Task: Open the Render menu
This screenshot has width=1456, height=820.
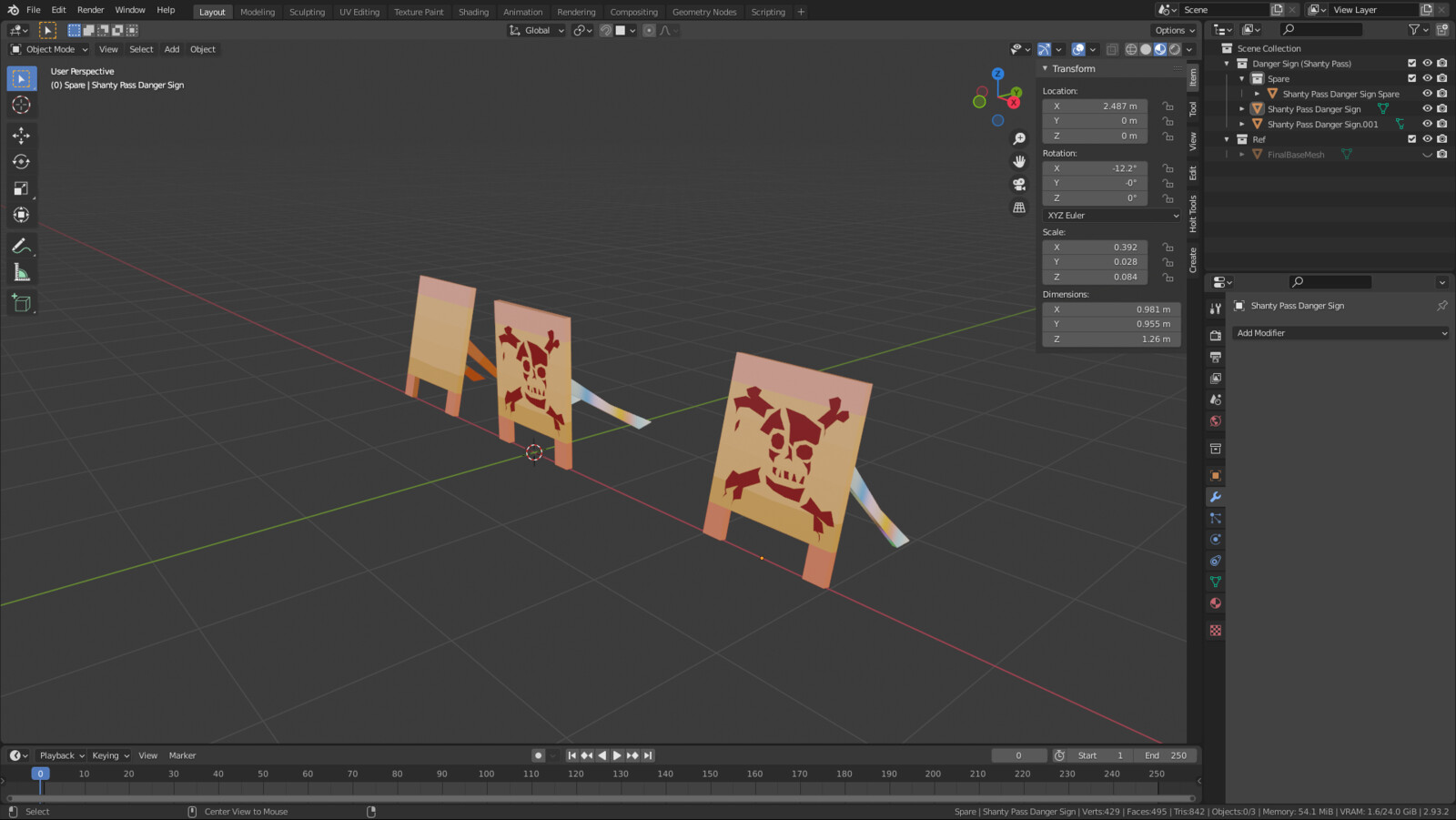Action: click(90, 10)
